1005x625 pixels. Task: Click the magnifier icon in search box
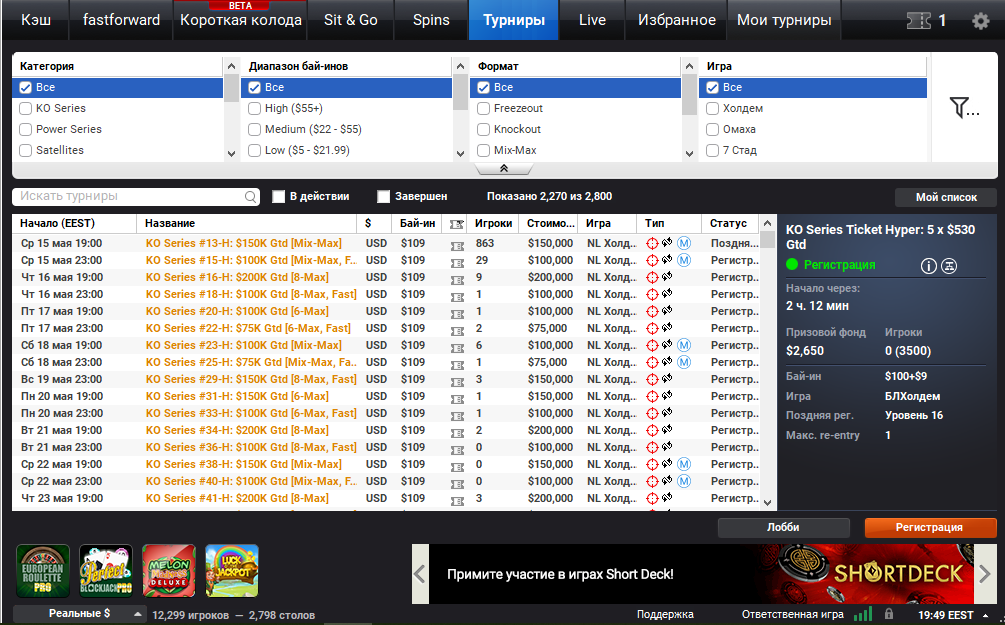coord(251,197)
